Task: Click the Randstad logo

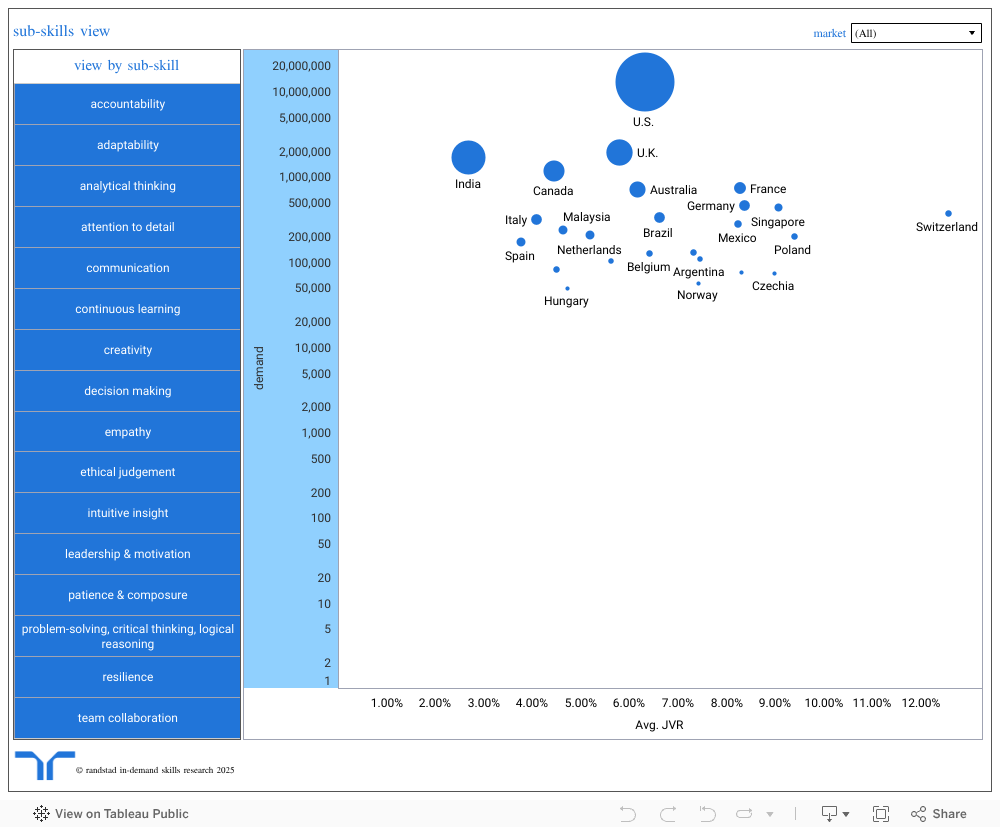Action: click(45, 765)
